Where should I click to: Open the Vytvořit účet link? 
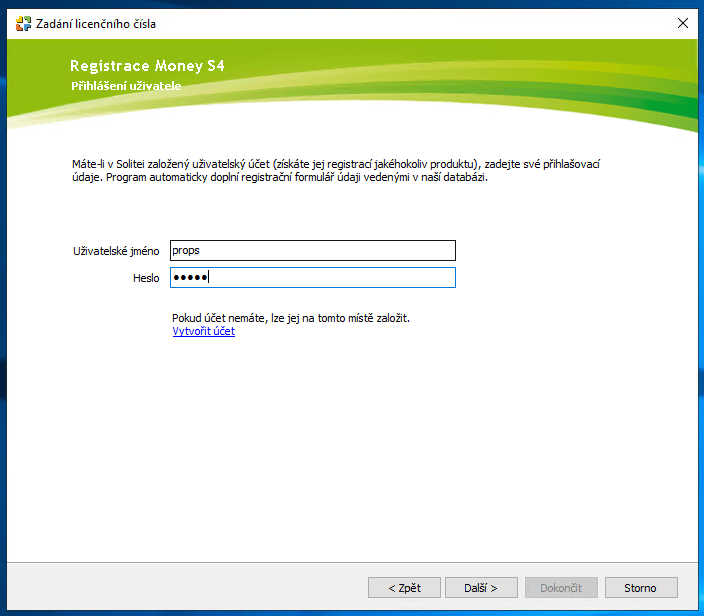pyautogui.click(x=203, y=331)
